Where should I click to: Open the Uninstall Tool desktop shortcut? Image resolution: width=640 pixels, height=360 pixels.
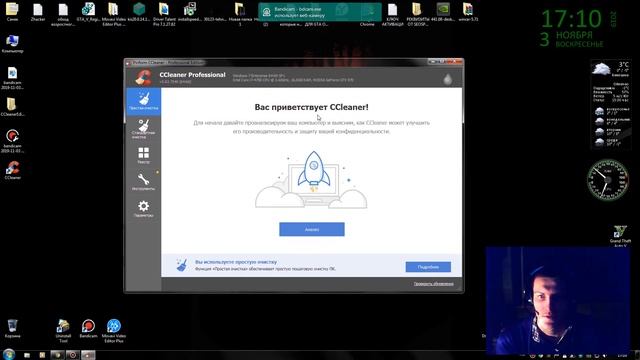pyautogui.click(x=63, y=331)
